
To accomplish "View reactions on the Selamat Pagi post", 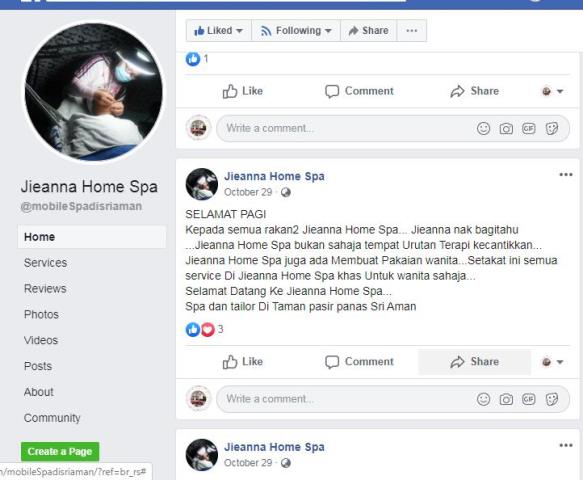I will (204, 329).
